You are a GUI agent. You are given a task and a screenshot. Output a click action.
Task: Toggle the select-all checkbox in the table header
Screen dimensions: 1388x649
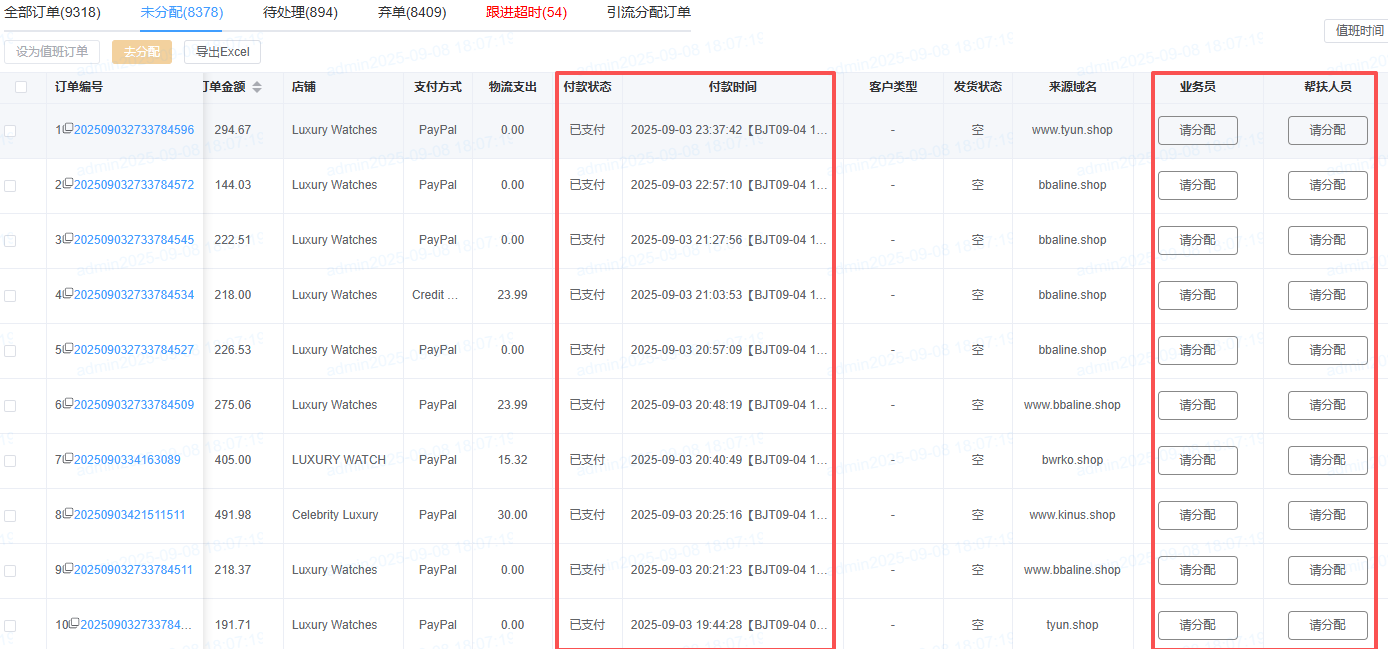coord(21,88)
